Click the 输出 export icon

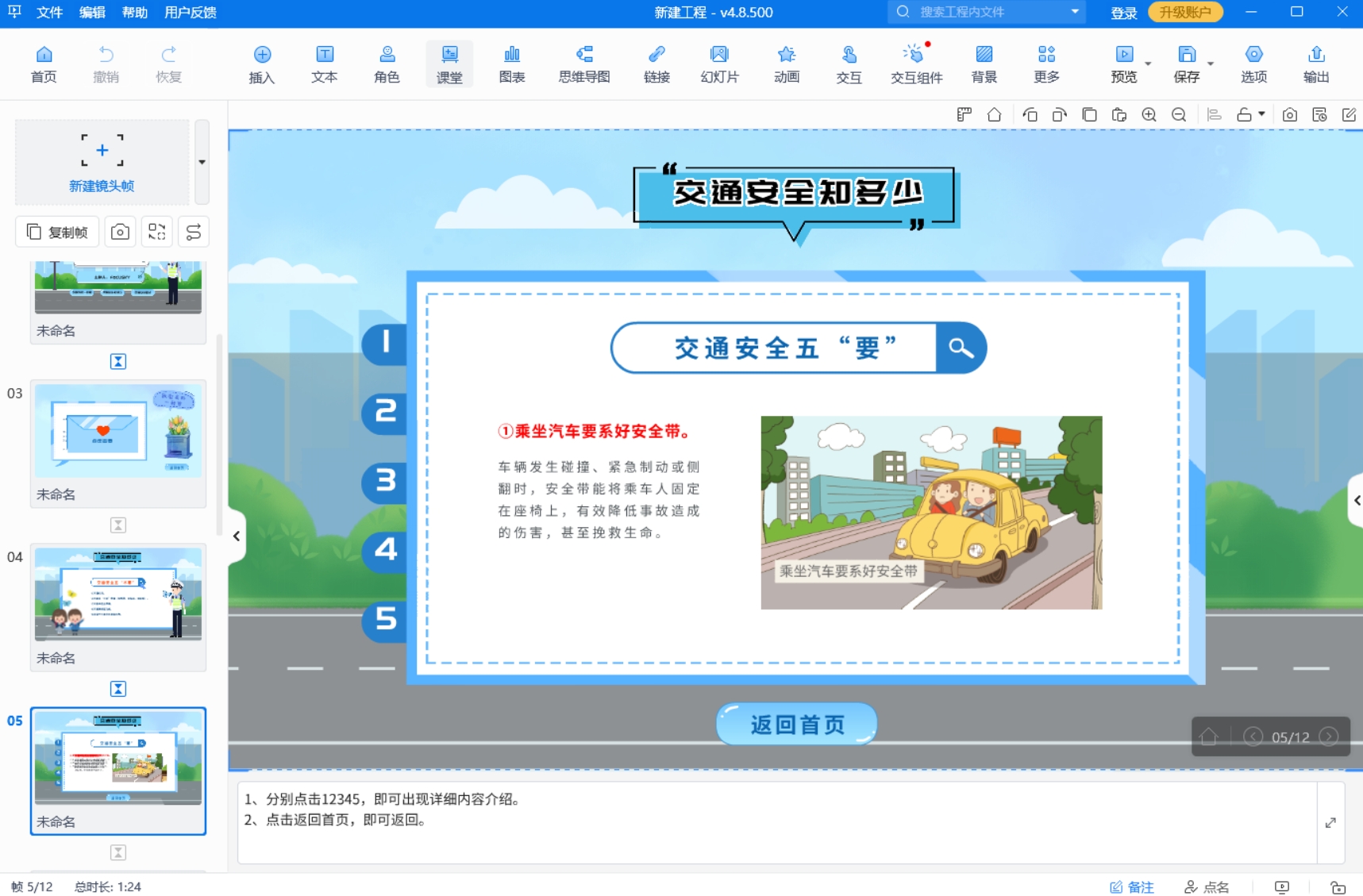coord(1316,63)
